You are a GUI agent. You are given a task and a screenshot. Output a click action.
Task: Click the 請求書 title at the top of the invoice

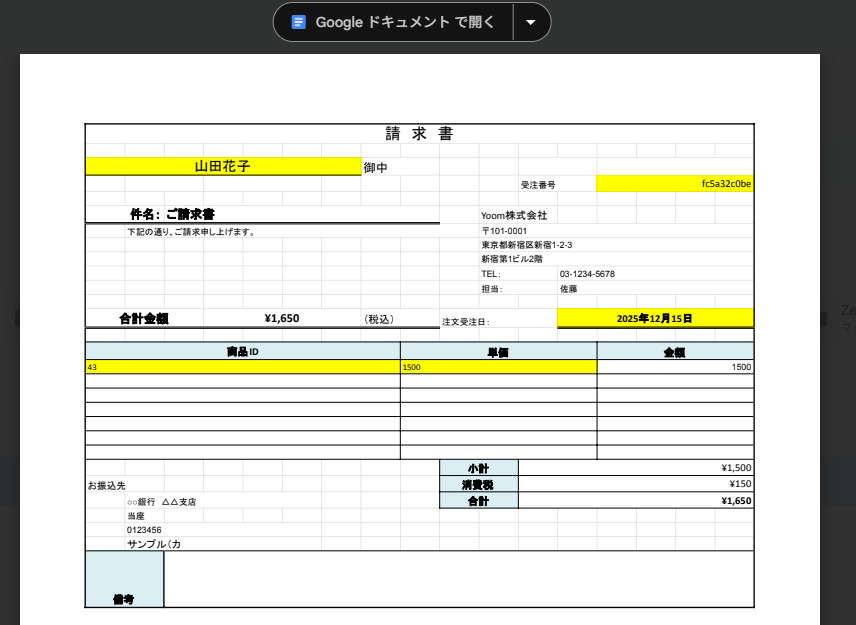coord(419,134)
